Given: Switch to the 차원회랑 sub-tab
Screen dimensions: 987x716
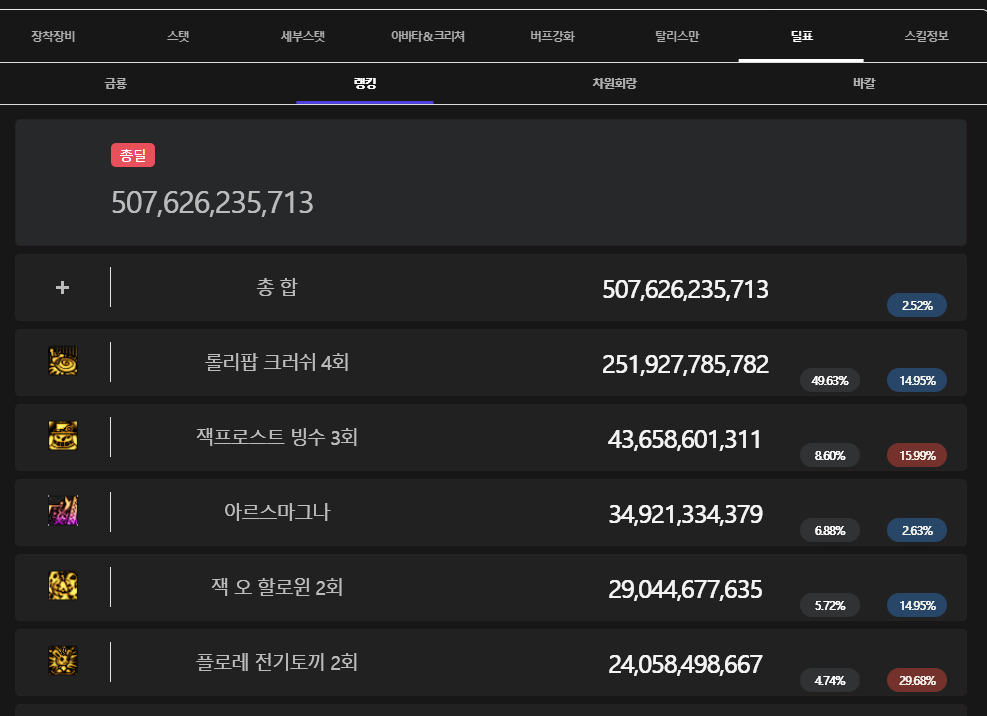Looking at the screenshot, I should point(614,84).
